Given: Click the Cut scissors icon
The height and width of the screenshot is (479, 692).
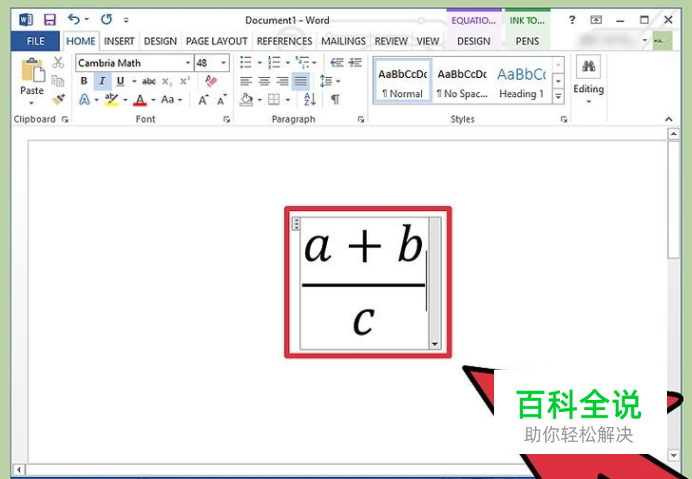Looking at the screenshot, I should [58, 63].
